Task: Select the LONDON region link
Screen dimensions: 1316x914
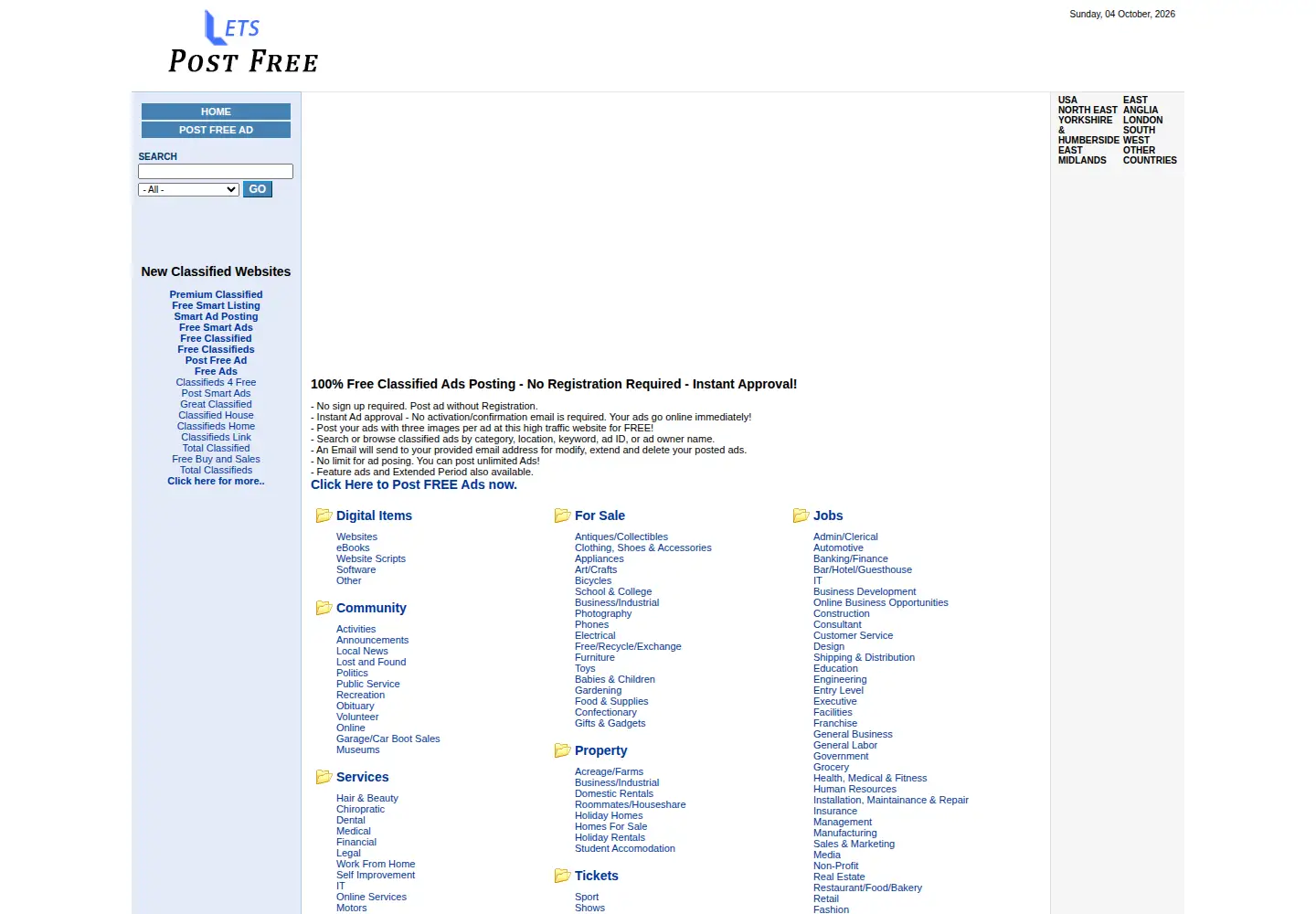Action: [1142, 120]
